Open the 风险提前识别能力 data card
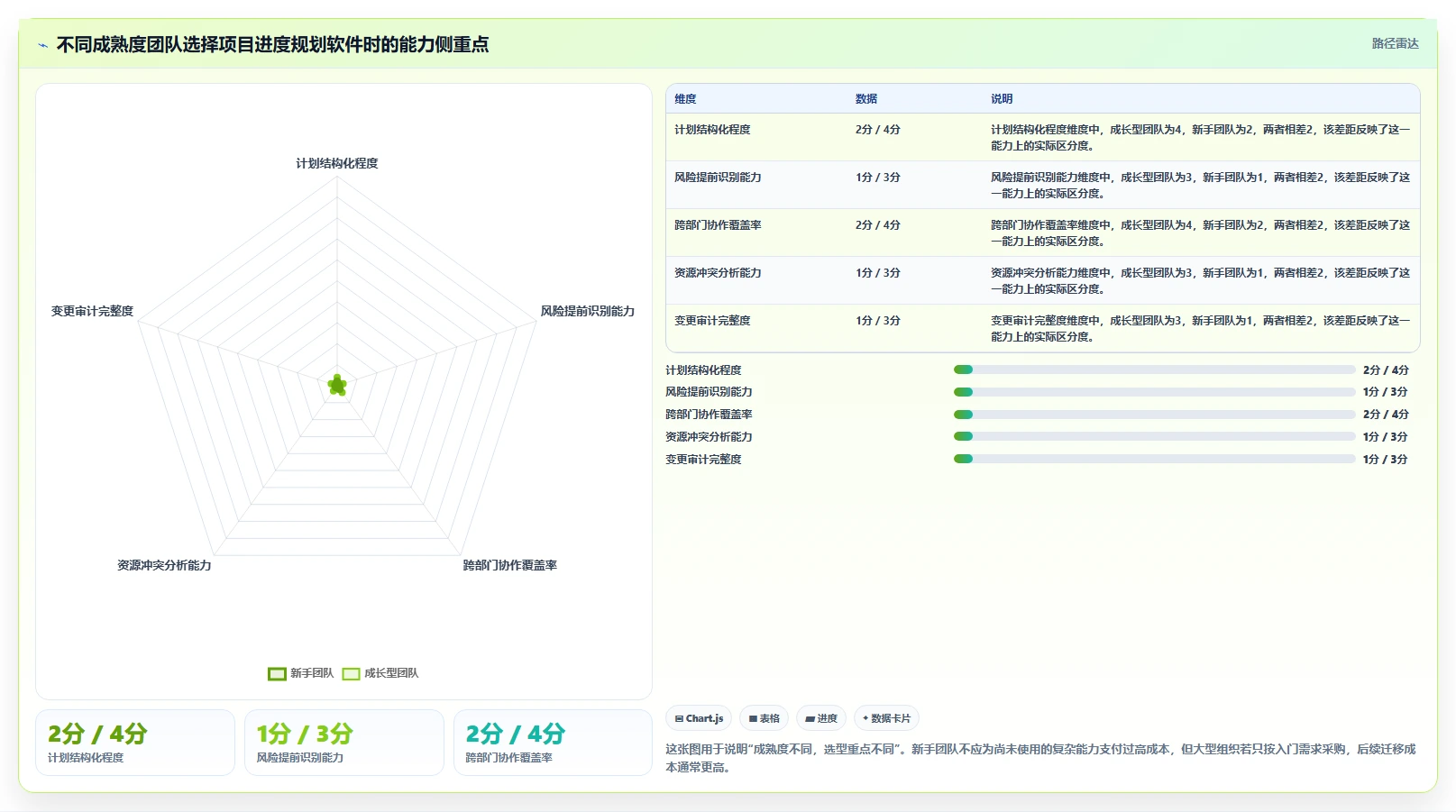The width and height of the screenshot is (1456, 812). pyautogui.click(x=344, y=743)
